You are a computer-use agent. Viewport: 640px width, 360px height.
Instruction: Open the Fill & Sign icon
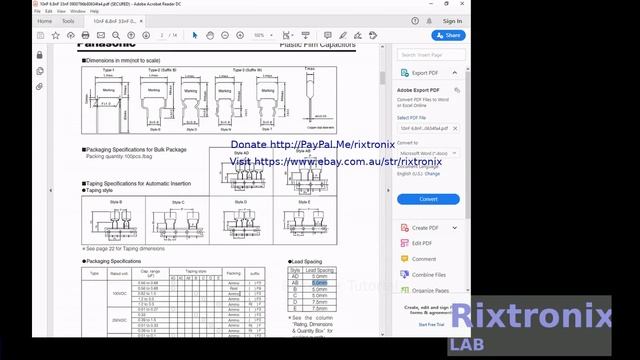pos(358,36)
